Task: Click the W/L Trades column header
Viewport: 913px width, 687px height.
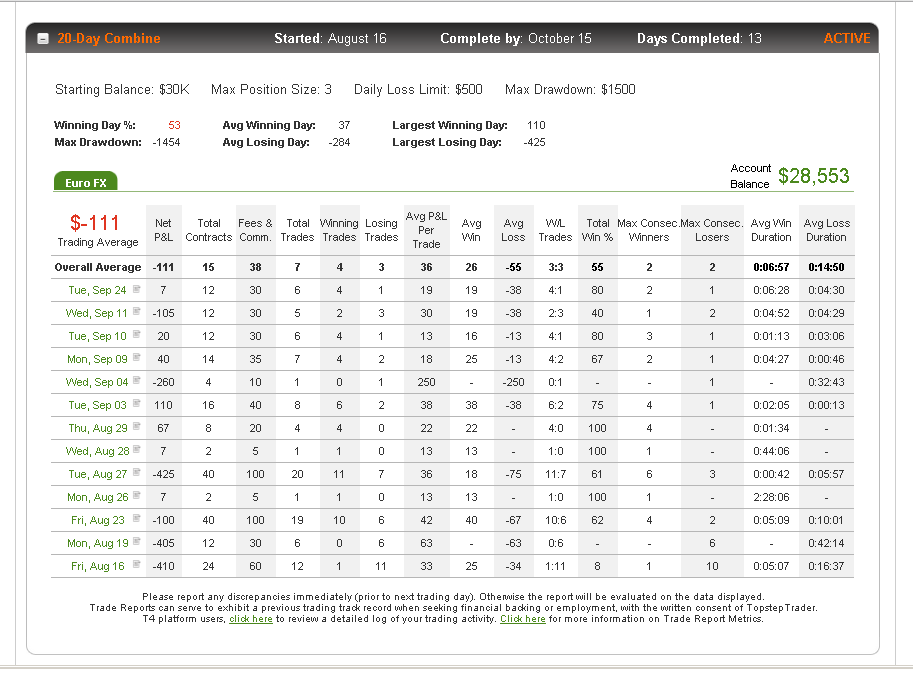Action: pyautogui.click(x=555, y=230)
